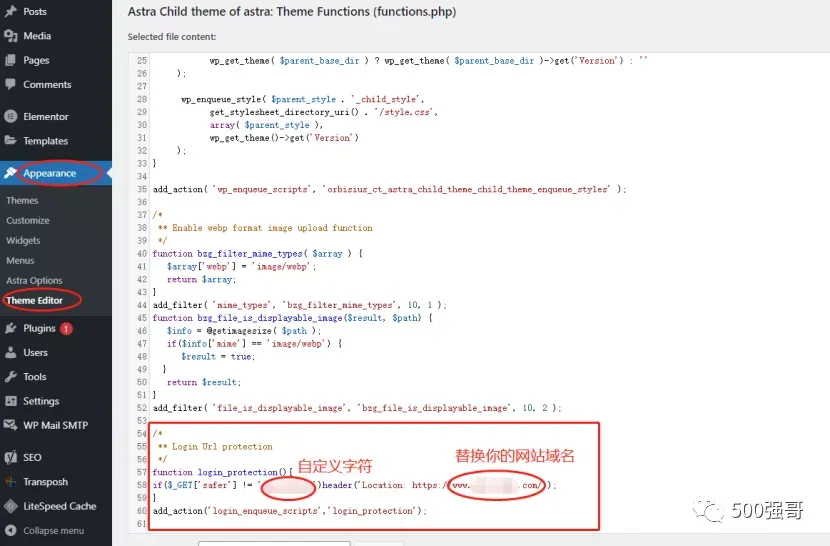Open Astra Options submenu link
The height and width of the screenshot is (546, 830).
tap(34, 281)
